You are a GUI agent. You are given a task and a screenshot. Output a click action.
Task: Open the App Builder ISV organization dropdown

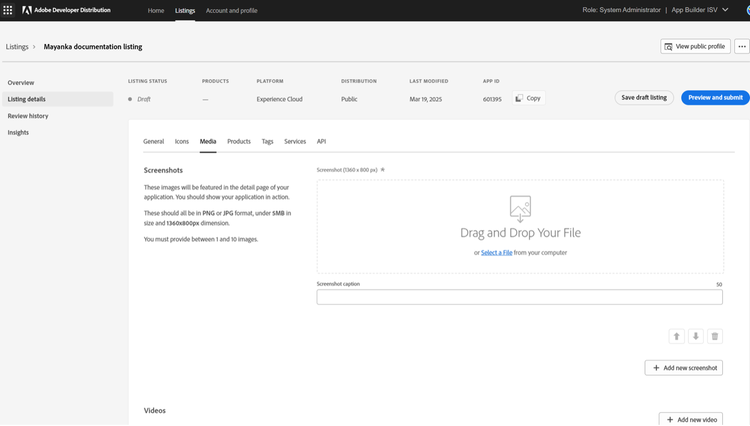tap(700, 10)
